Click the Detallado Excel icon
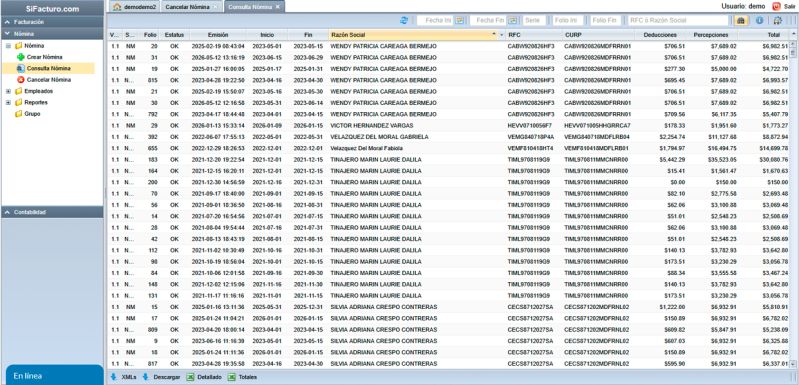 point(190,377)
